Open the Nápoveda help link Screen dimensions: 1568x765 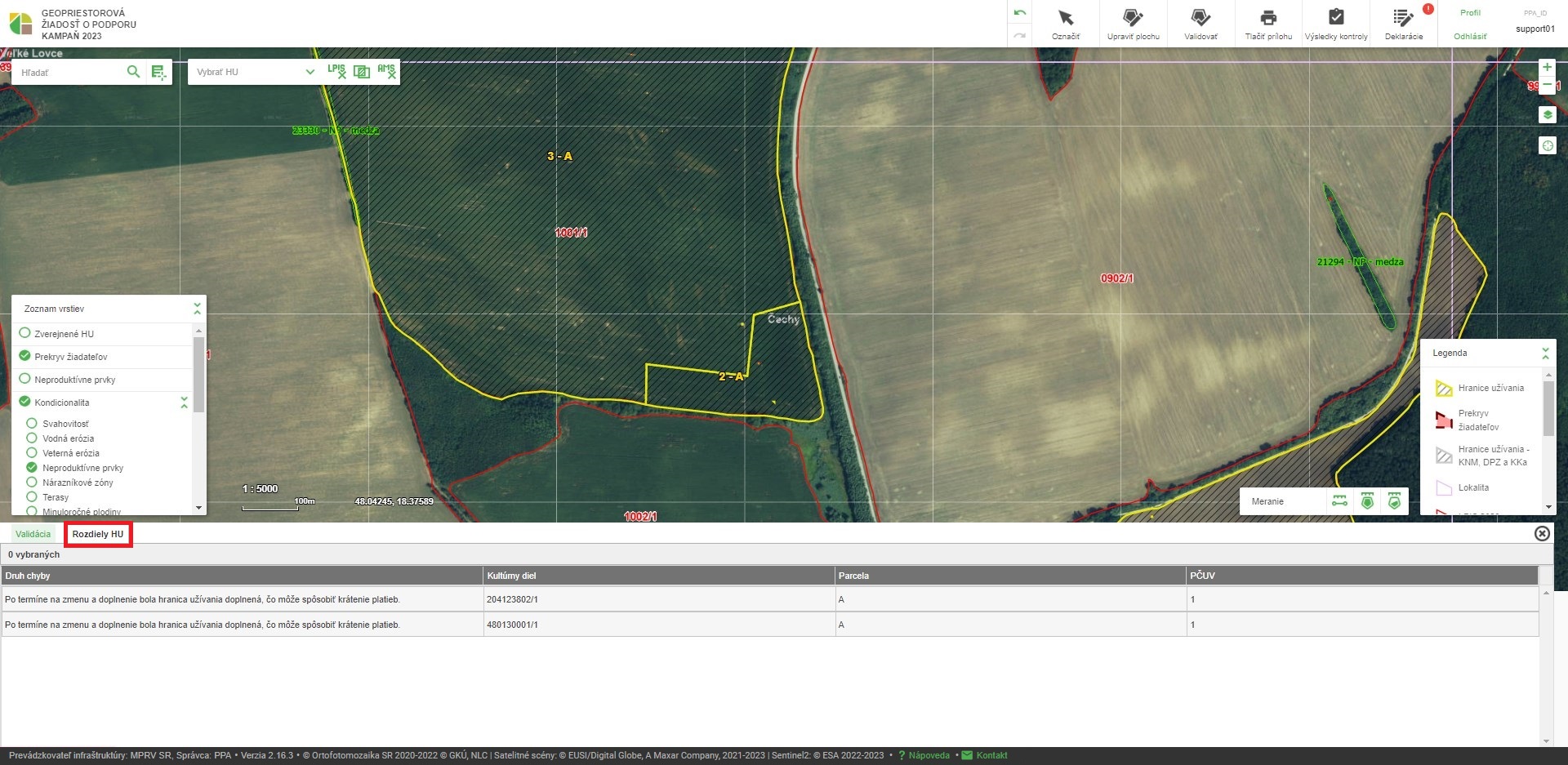point(924,755)
